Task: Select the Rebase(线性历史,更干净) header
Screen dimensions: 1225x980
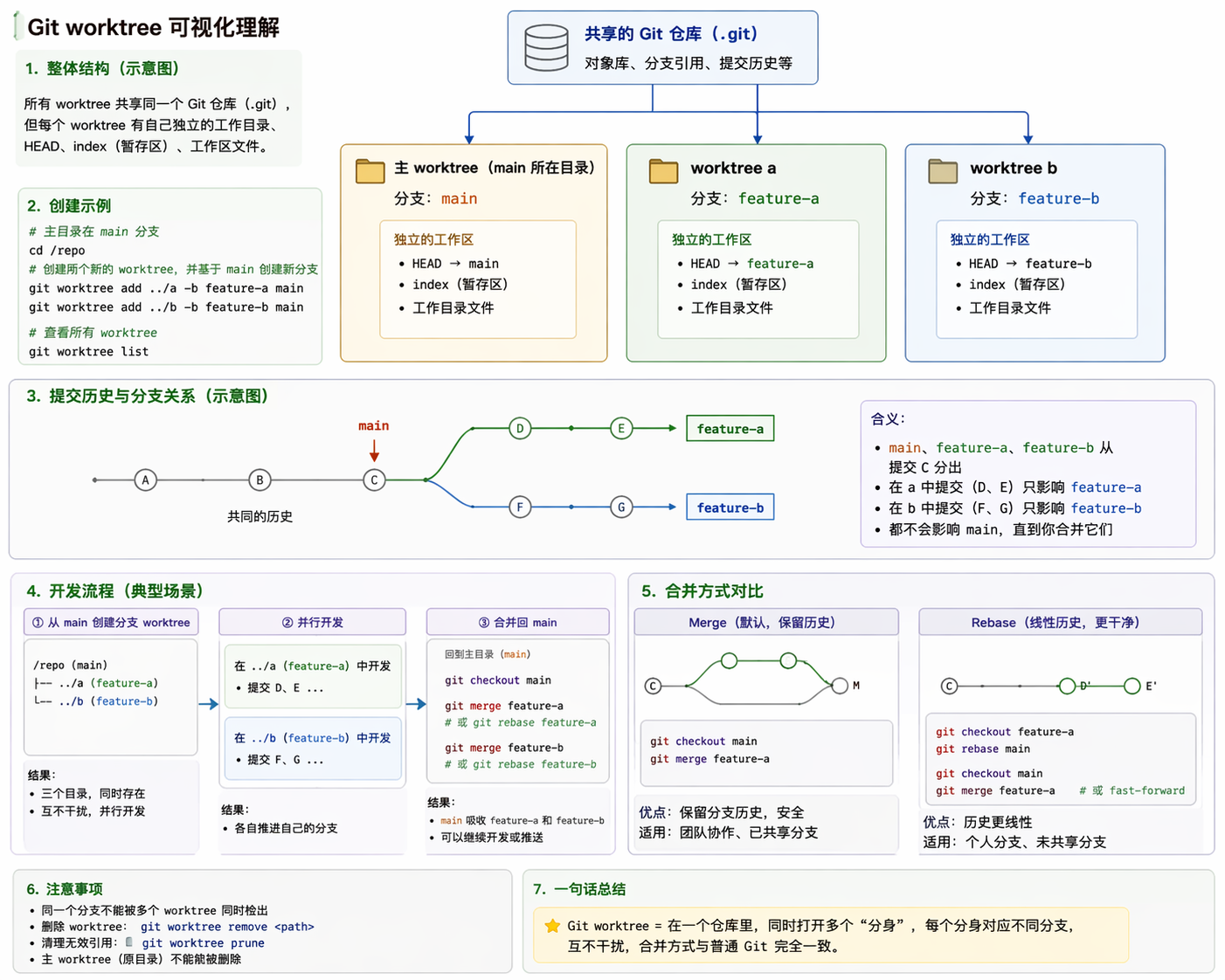Action: 1060,622
